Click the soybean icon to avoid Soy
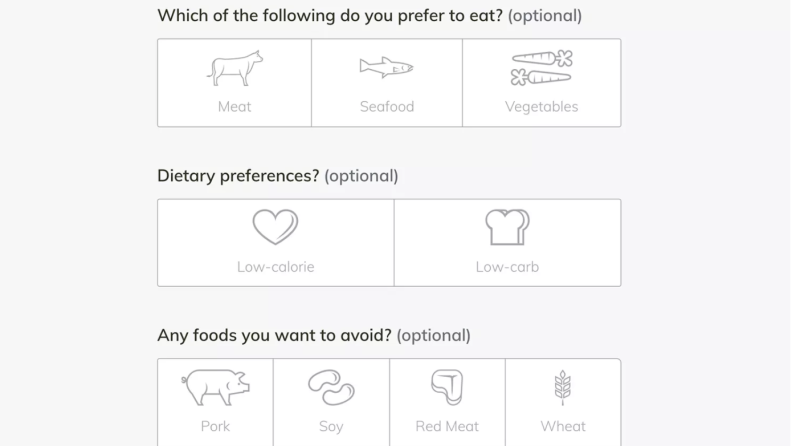The height and width of the screenshot is (446, 792). point(331,387)
